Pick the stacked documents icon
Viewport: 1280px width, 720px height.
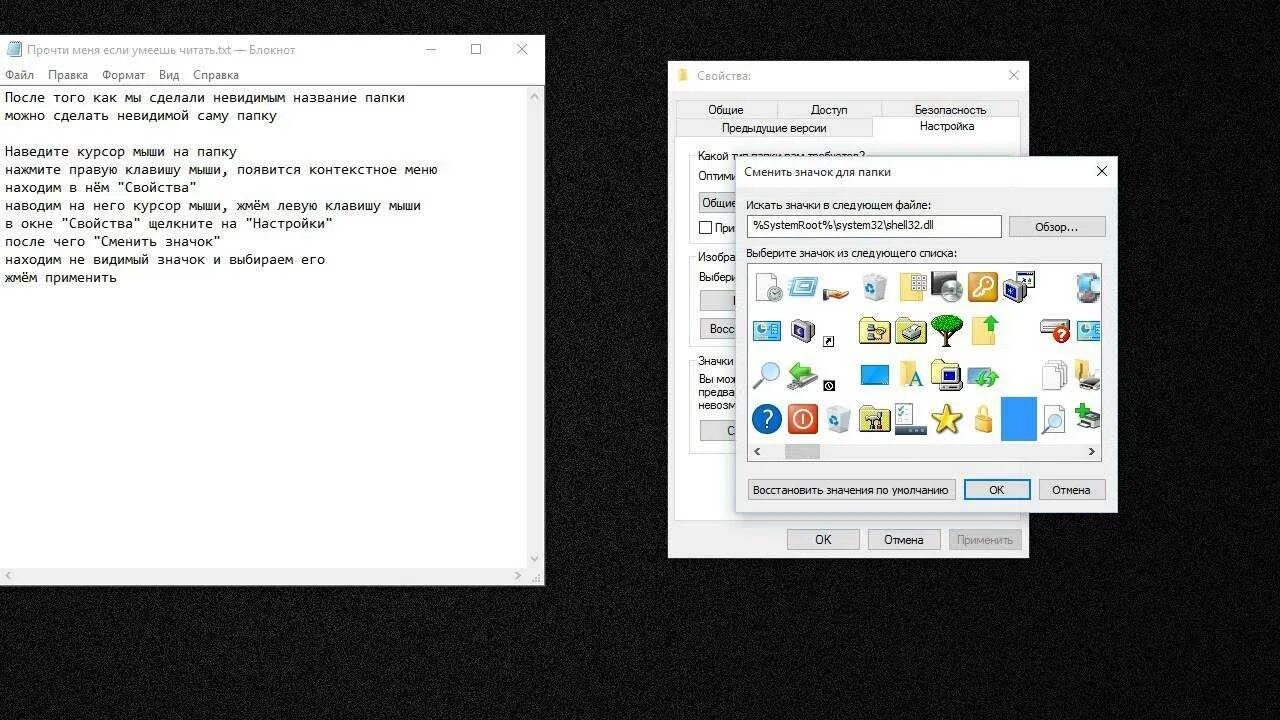click(x=1054, y=375)
